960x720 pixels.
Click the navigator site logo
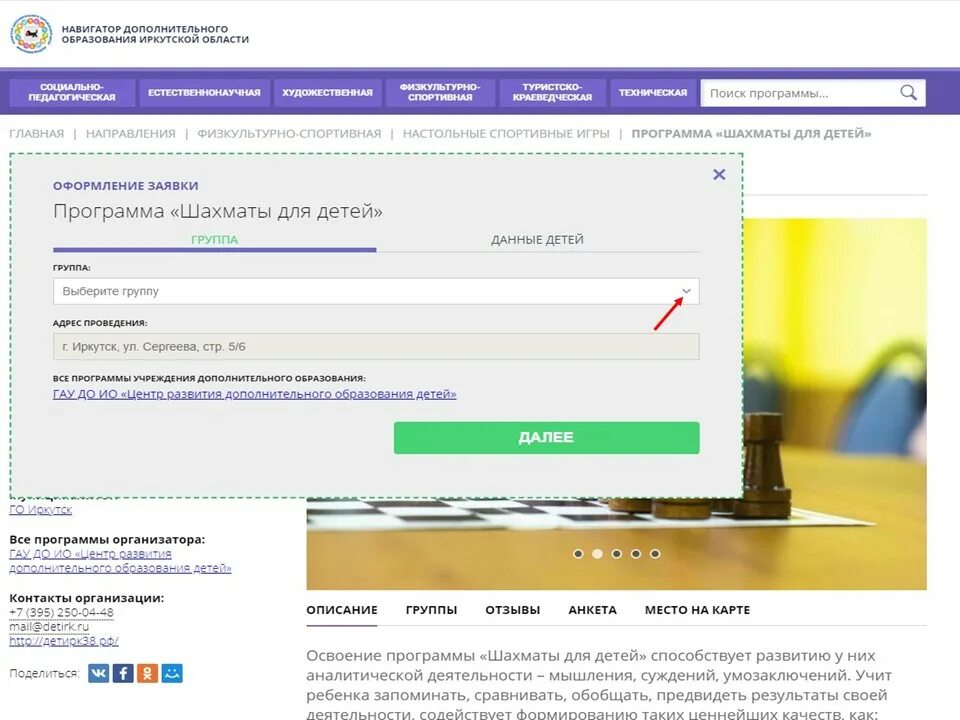(x=31, y=34)
